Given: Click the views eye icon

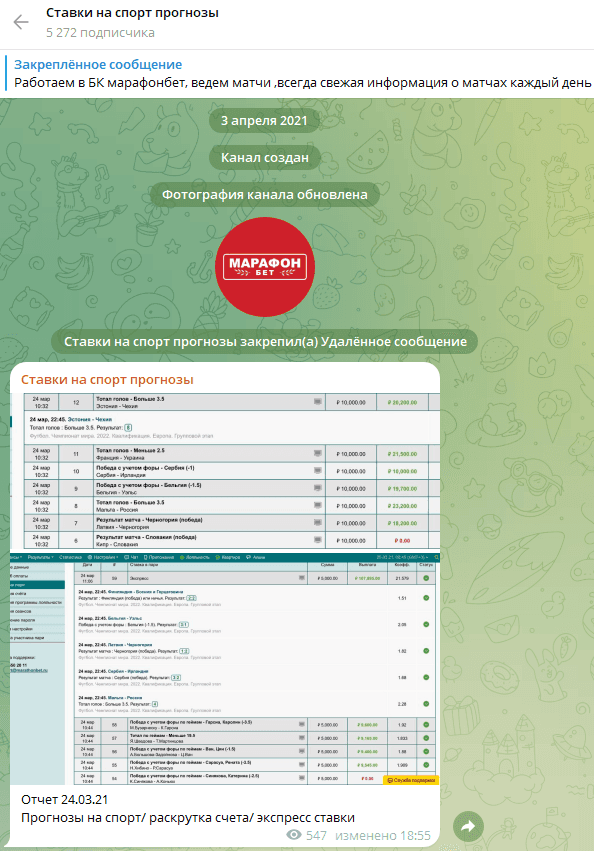Looking at the screenshot, I should 294,835.
